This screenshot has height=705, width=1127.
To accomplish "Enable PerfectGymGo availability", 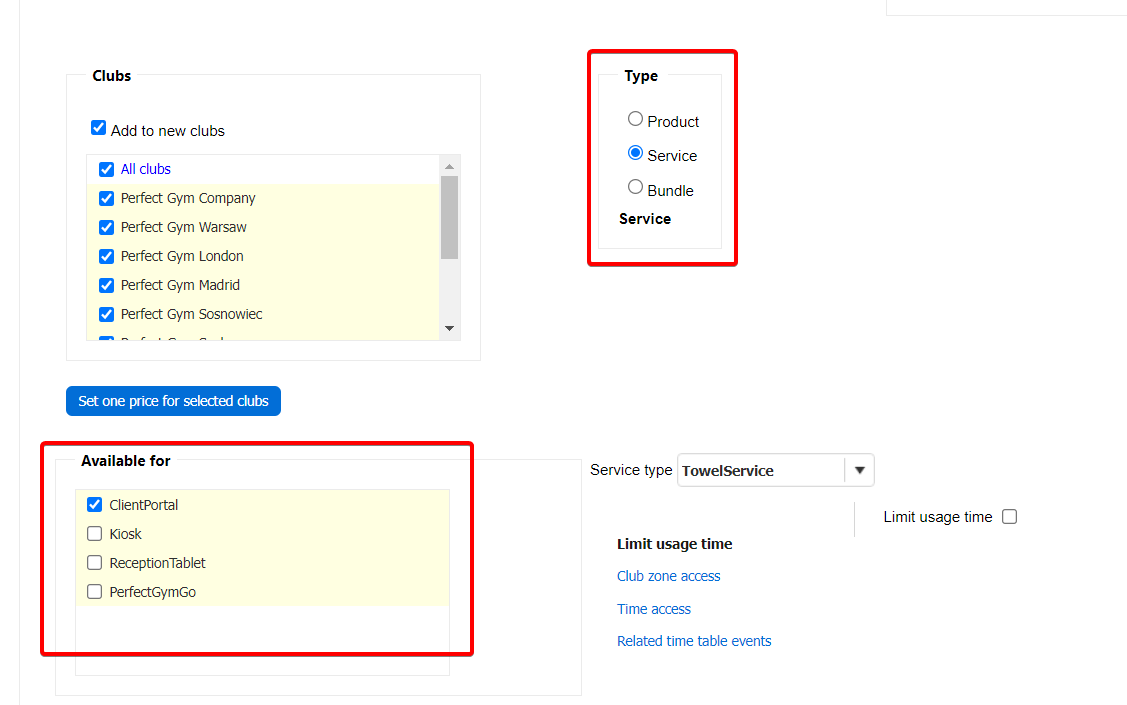I will click(95, 592).
